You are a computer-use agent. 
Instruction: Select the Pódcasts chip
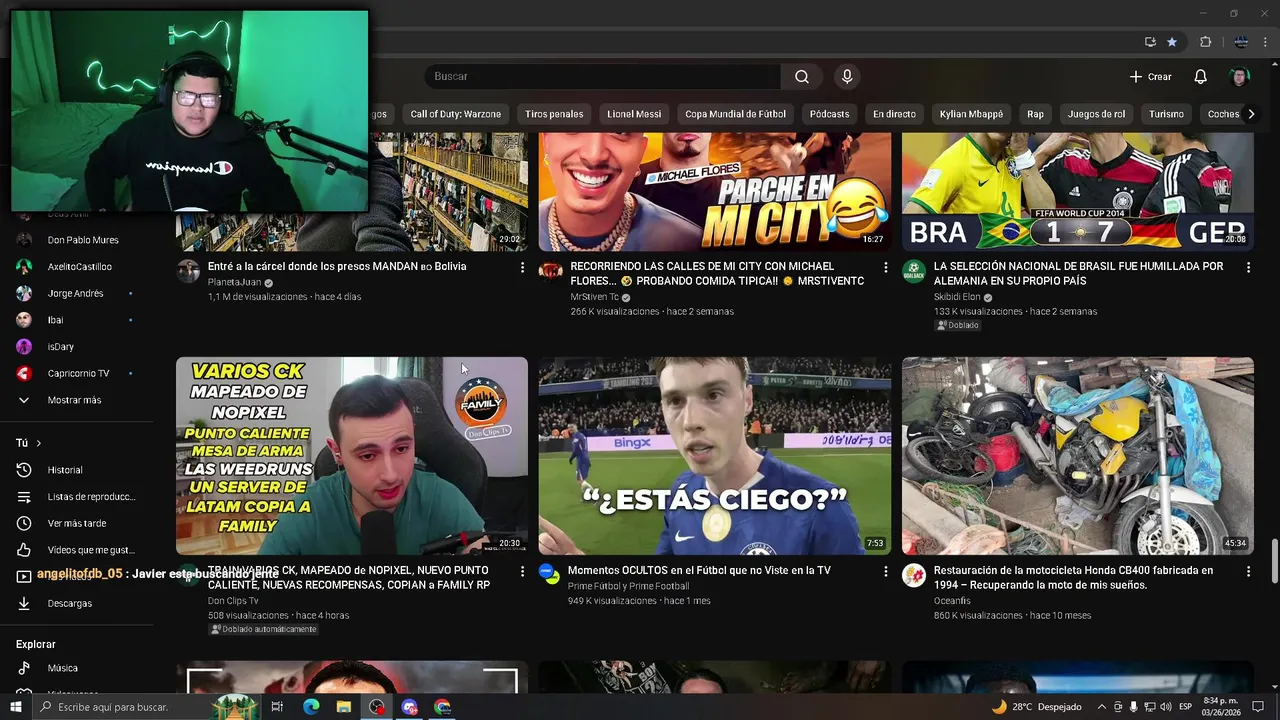[829, 114]
